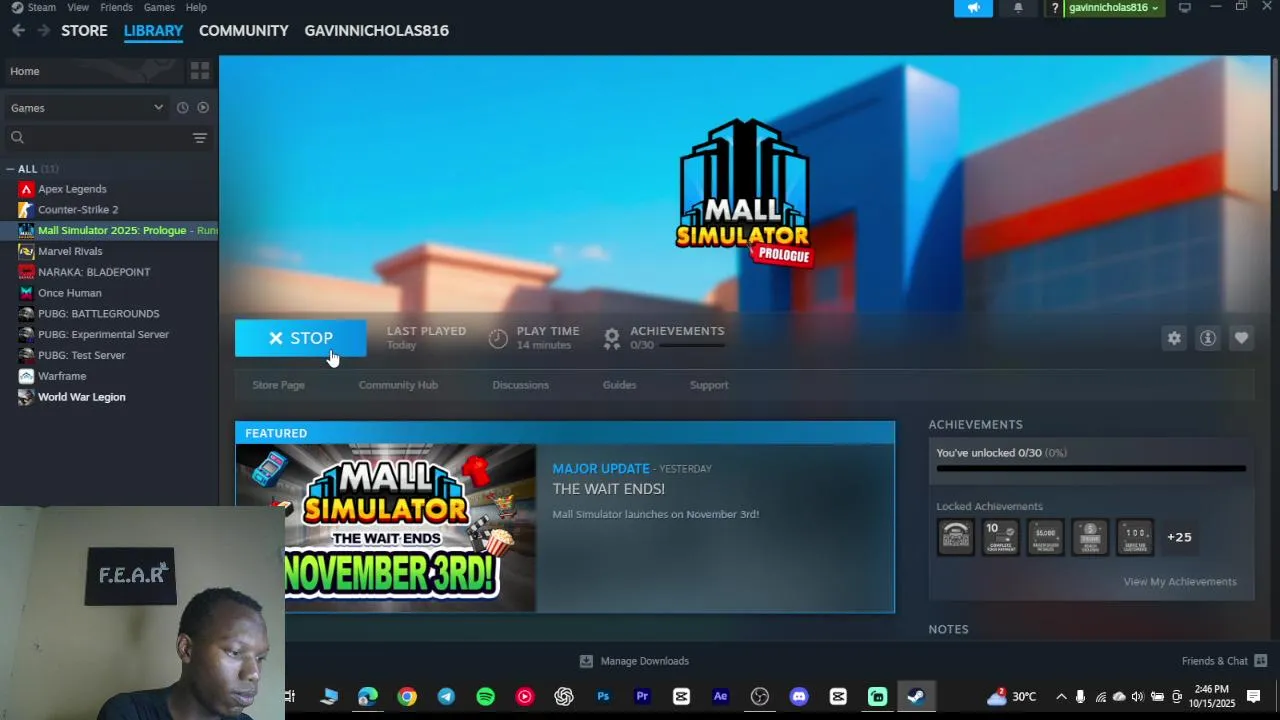
Task: Open the Games collection dropdown
Action: [x=87, y=108]
